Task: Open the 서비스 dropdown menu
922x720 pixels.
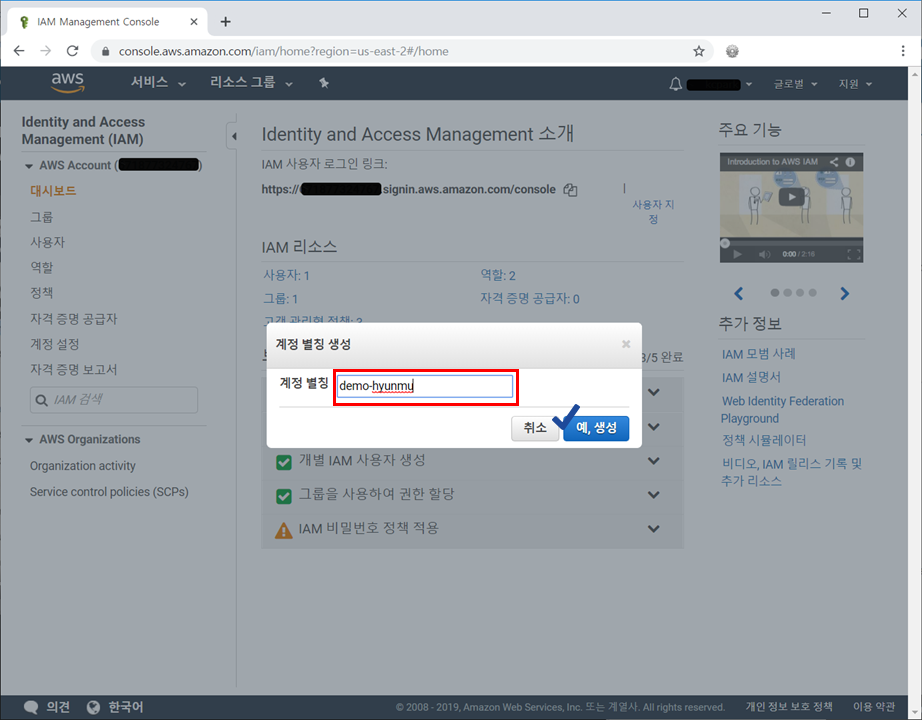Action: click(x=158, y=83)
